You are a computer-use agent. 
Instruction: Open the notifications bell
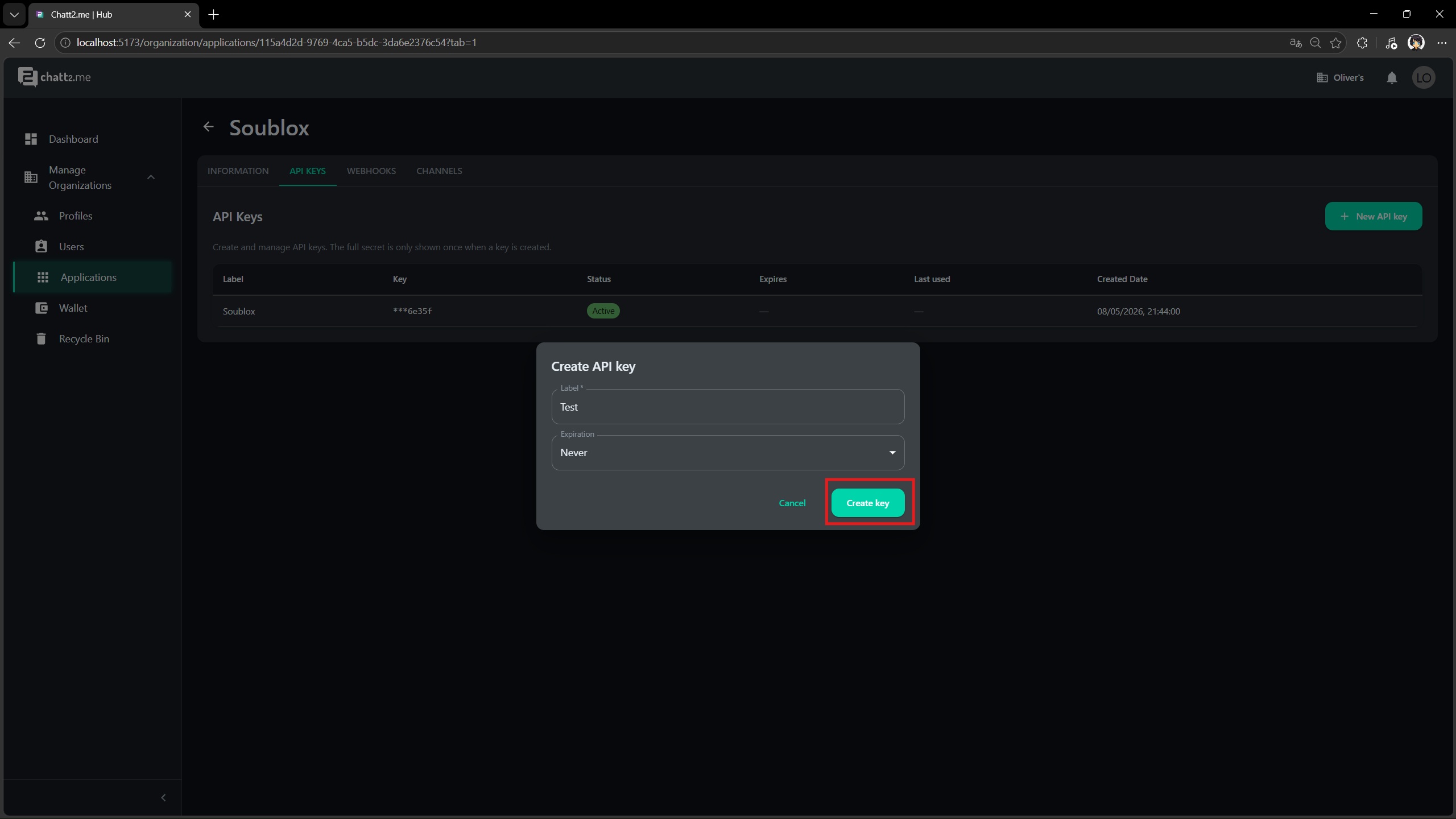[1392, 77]
